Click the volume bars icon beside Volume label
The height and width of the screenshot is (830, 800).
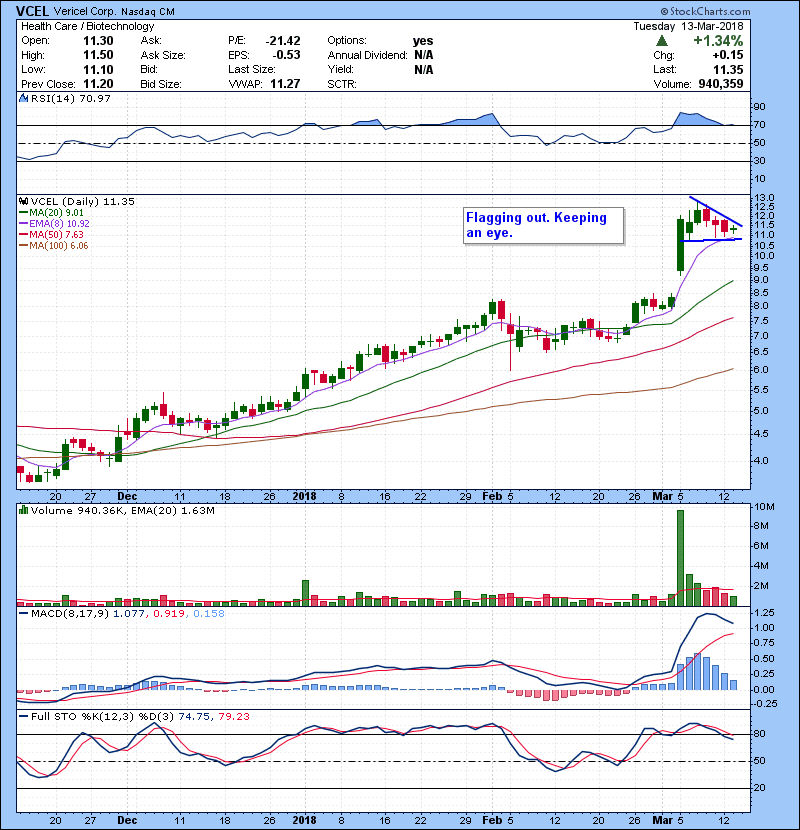point(23,510)
